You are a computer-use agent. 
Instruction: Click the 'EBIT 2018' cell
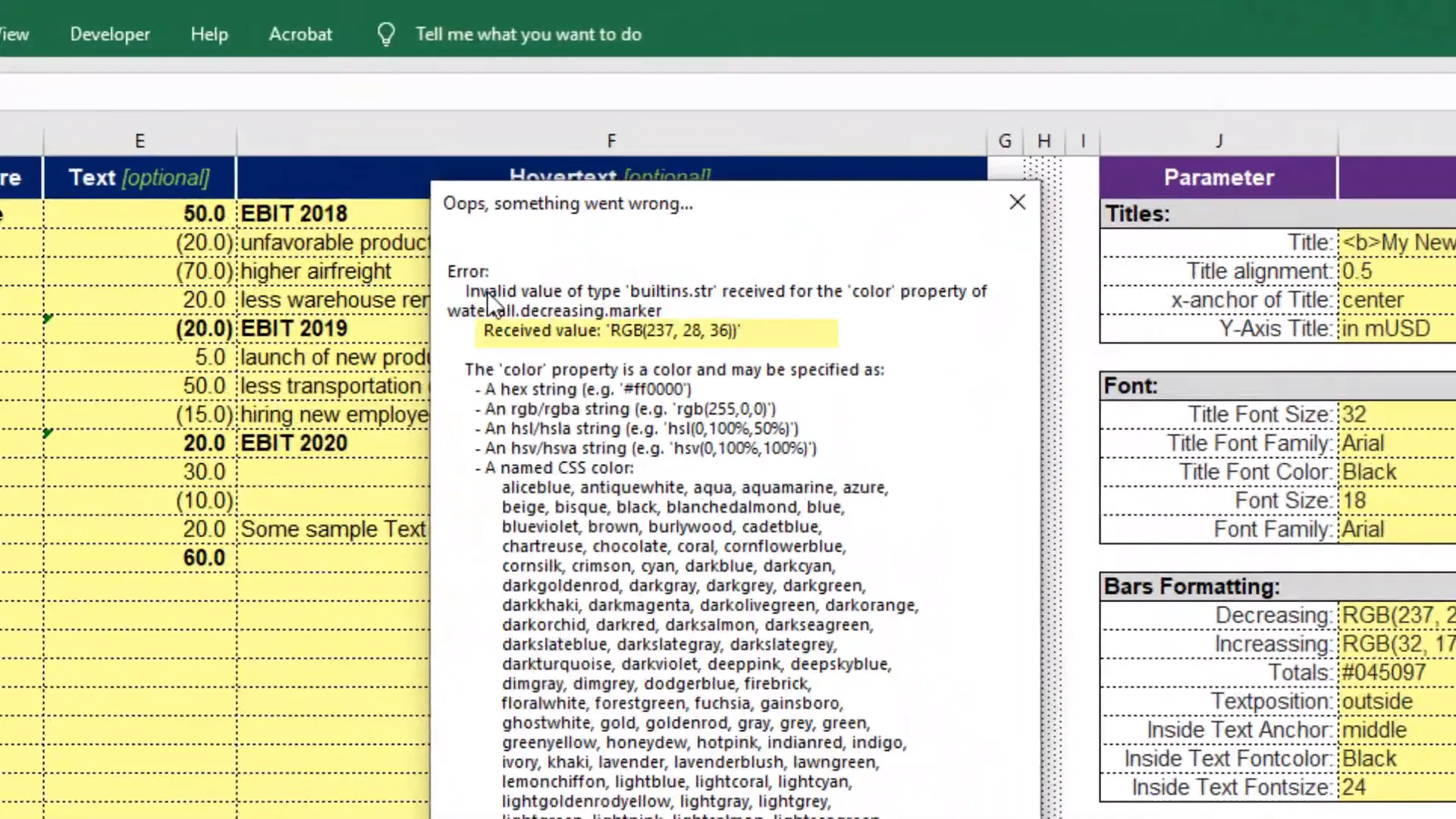(x=294, y=213)
